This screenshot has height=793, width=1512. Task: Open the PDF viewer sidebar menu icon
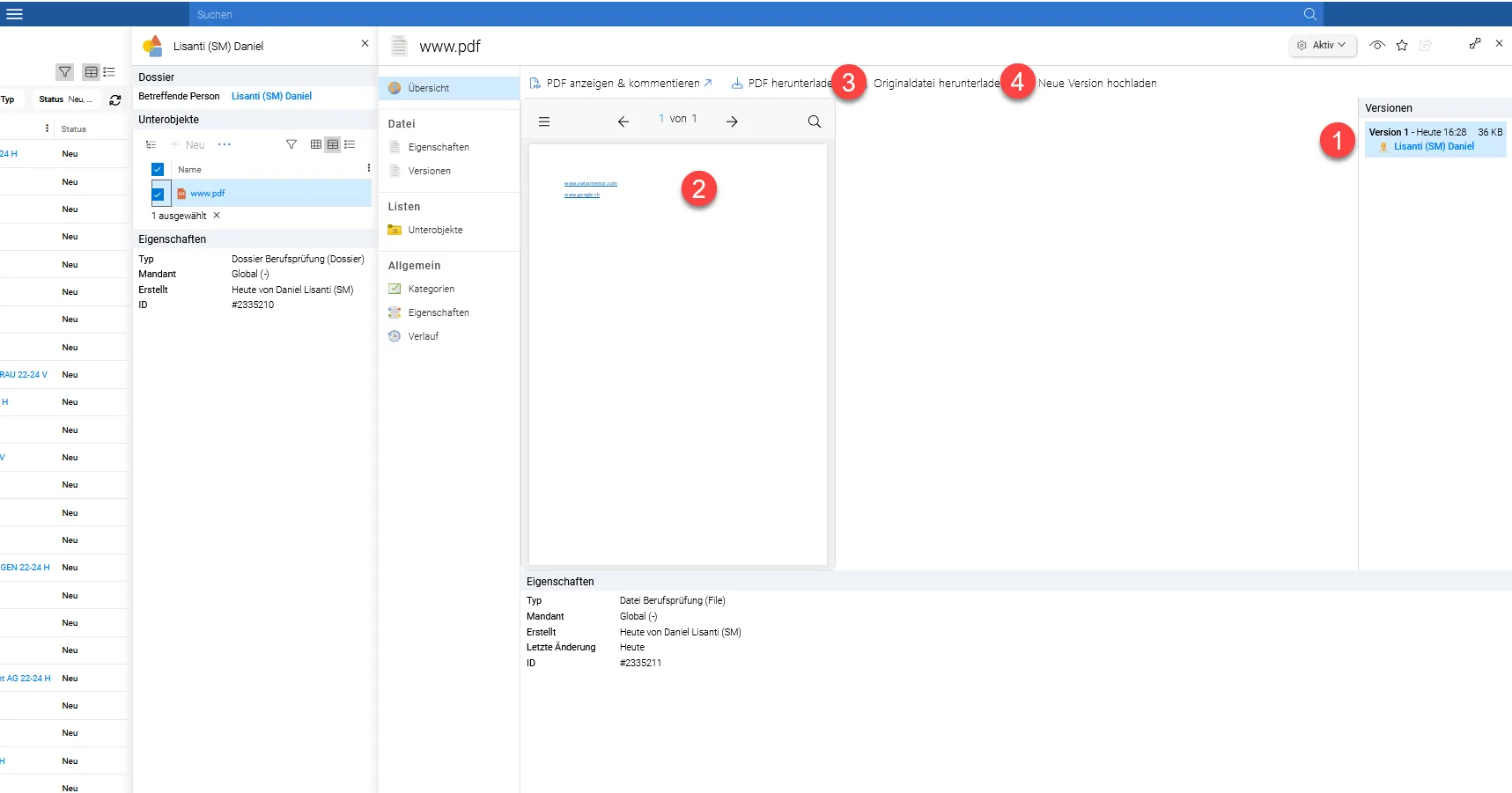pyautogui.click(x=544, y=121)
